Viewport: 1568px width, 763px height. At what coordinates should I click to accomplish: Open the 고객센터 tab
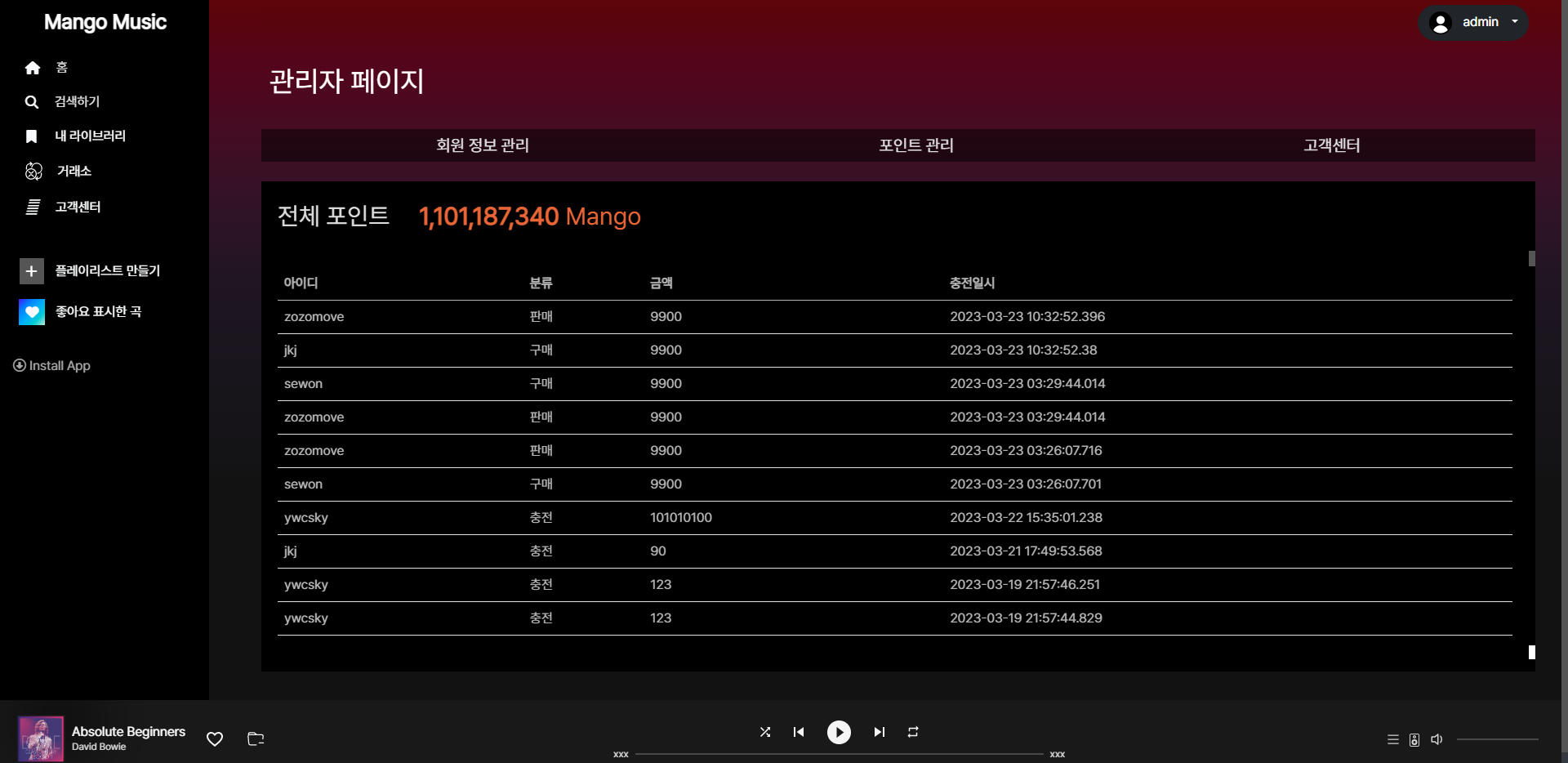1330,145
